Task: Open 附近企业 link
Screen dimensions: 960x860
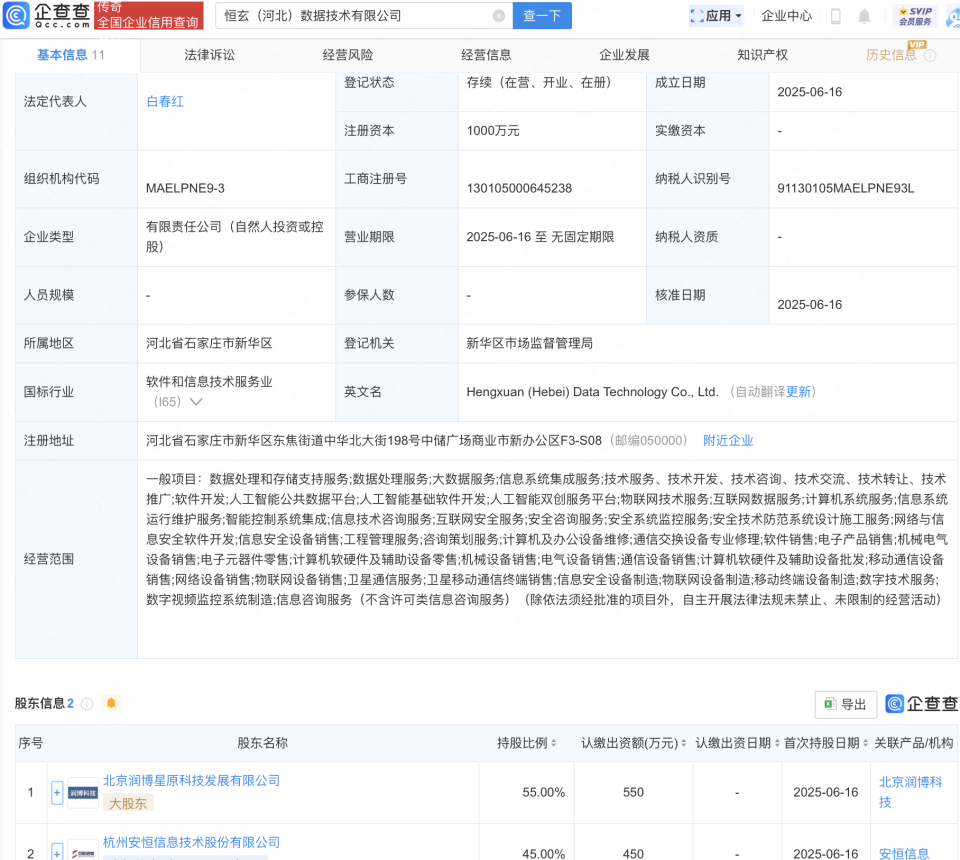Action: [x=728, y=441]
